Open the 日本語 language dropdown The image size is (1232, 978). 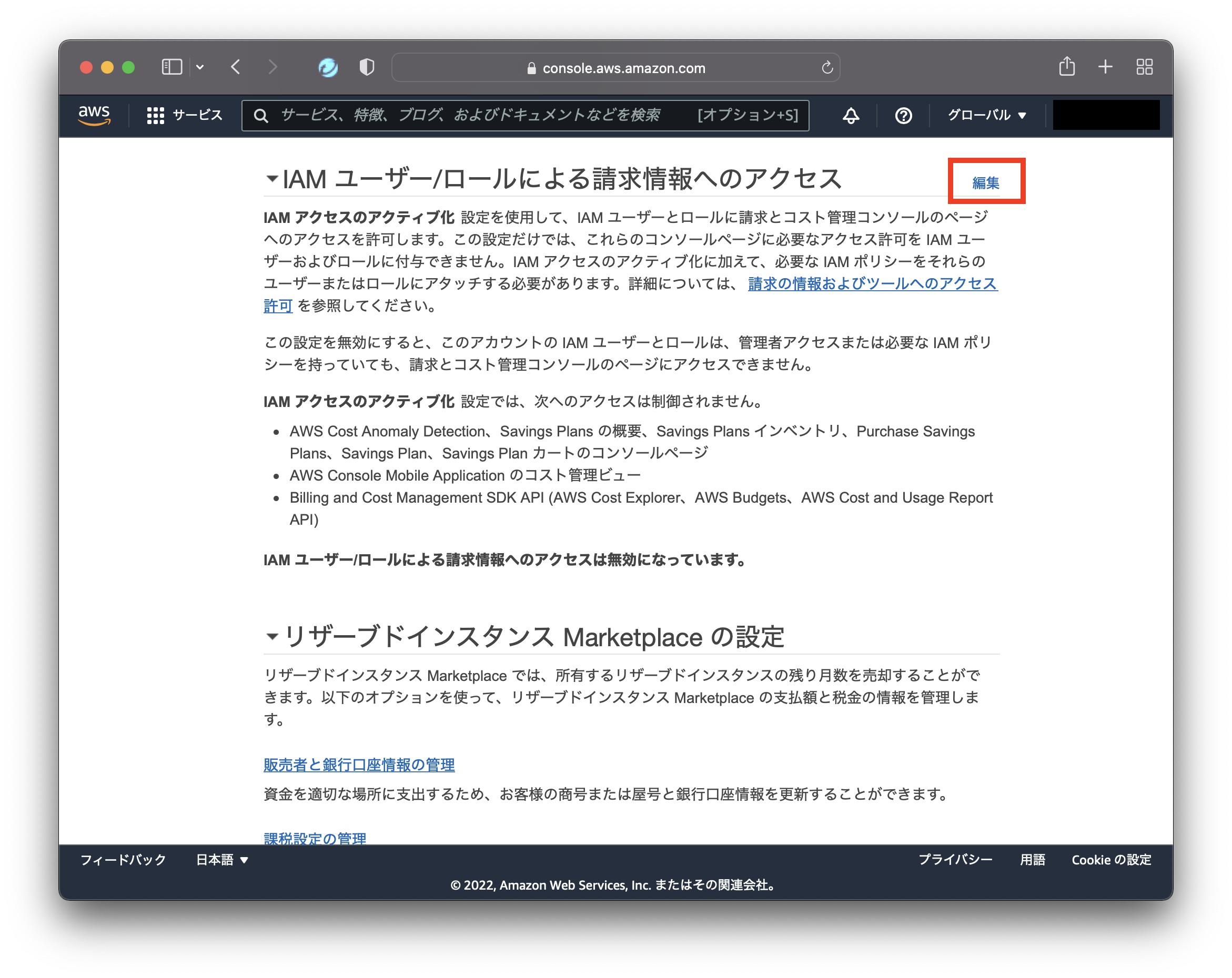(x=223, y=859)
